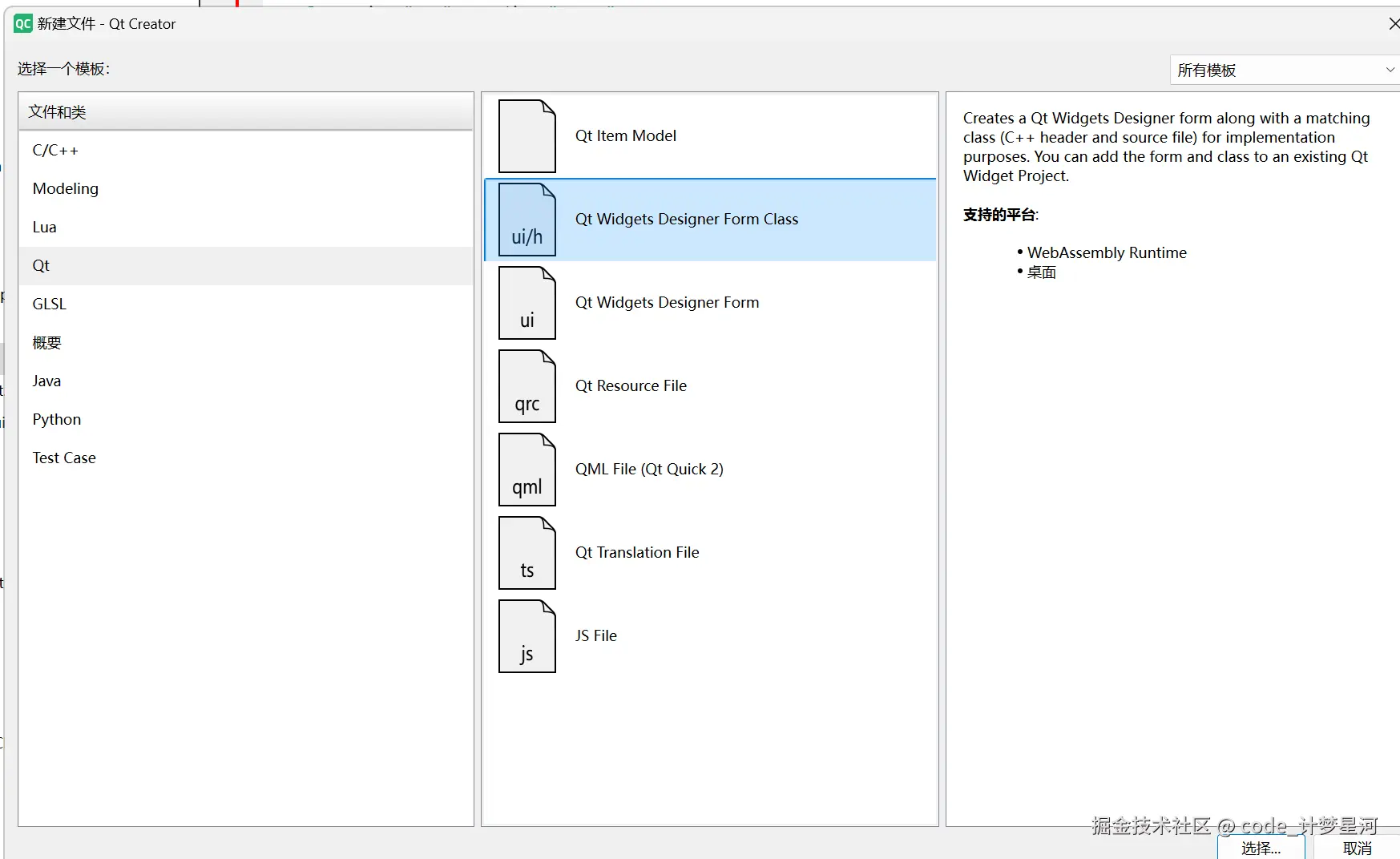1400x859 pixels.
Task: Select the Qt category
Action: tap(245, 265)
